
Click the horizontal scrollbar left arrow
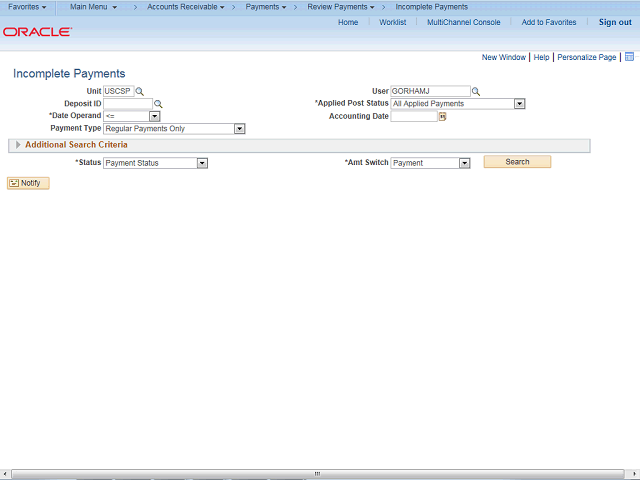pyautogui.click(x=4, y=474)
